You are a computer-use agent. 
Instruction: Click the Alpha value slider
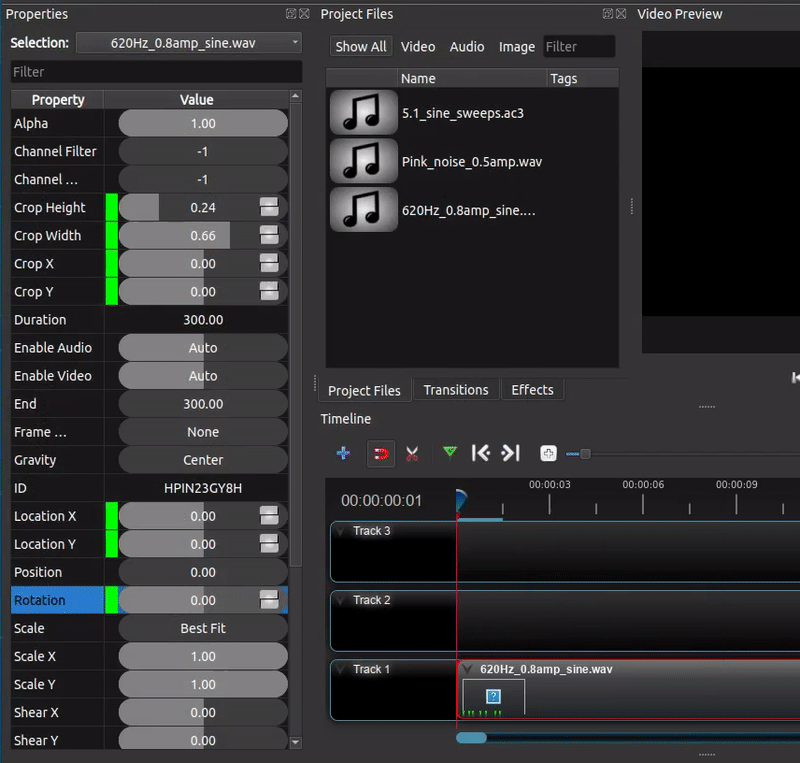click(x=203, y=124)
